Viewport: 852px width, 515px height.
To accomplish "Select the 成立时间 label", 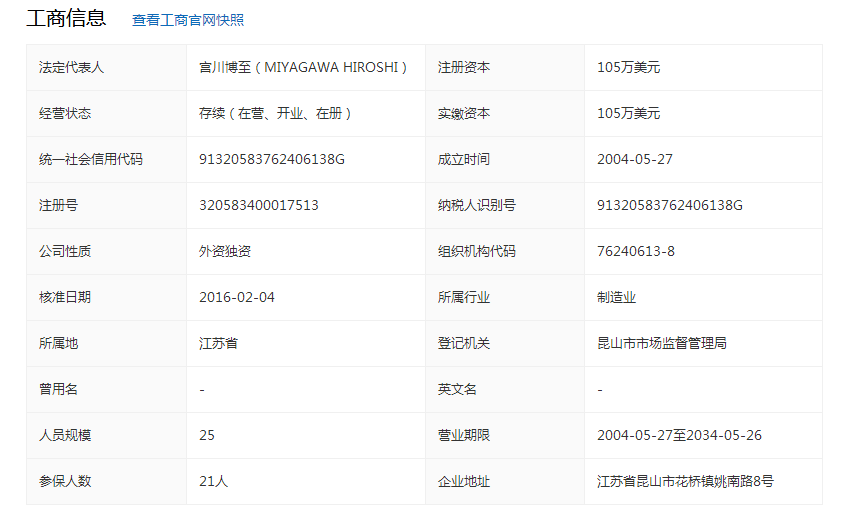I will 464,159.
